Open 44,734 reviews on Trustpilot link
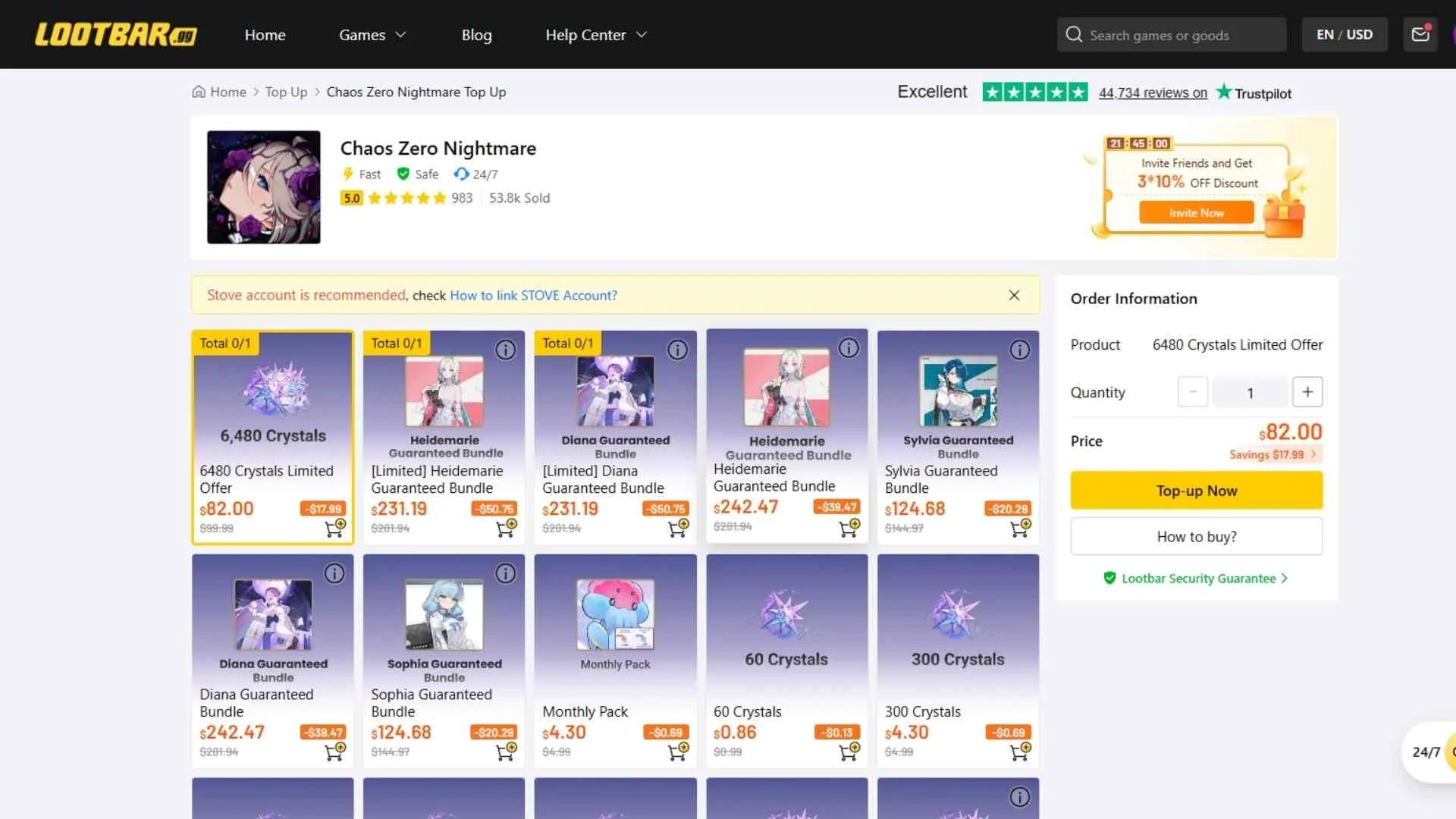Screen dimensions: 1456x819 [x=1153, y=93]
